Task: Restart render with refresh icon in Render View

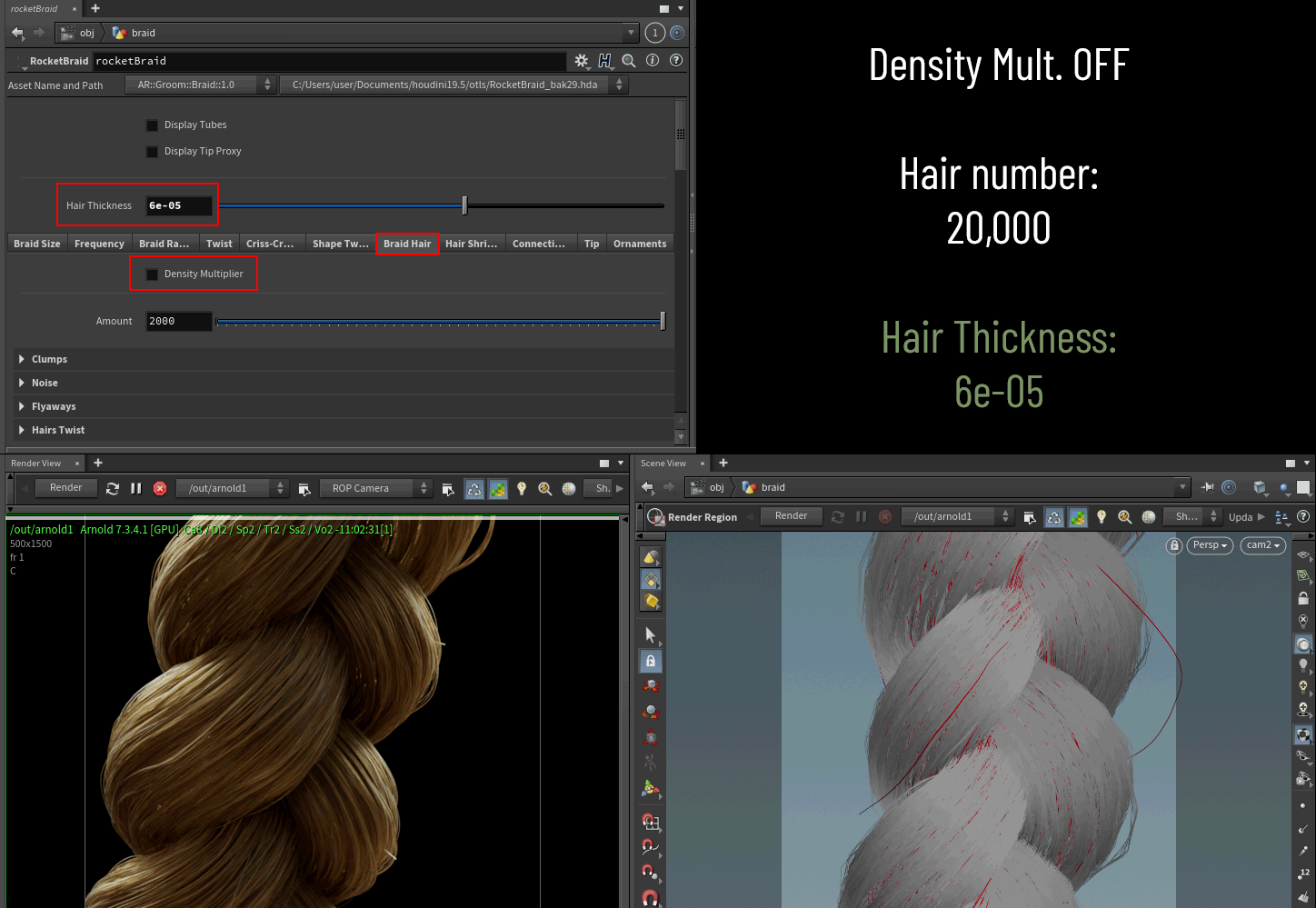Action: pos(113,488)
